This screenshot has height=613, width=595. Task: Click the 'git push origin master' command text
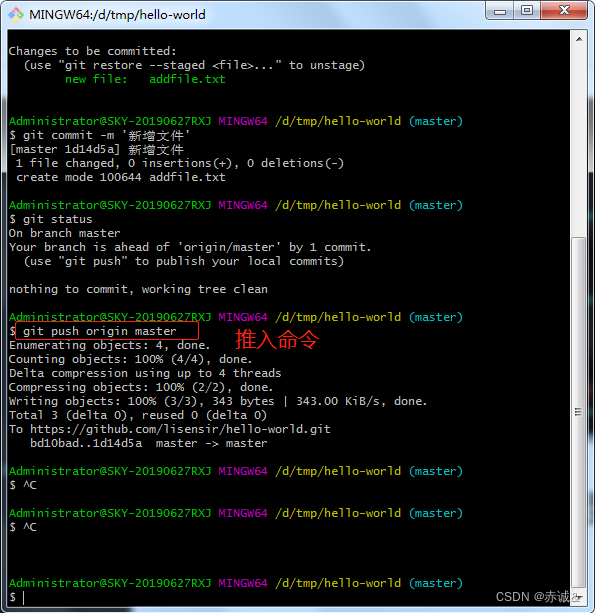coord(100,331)
